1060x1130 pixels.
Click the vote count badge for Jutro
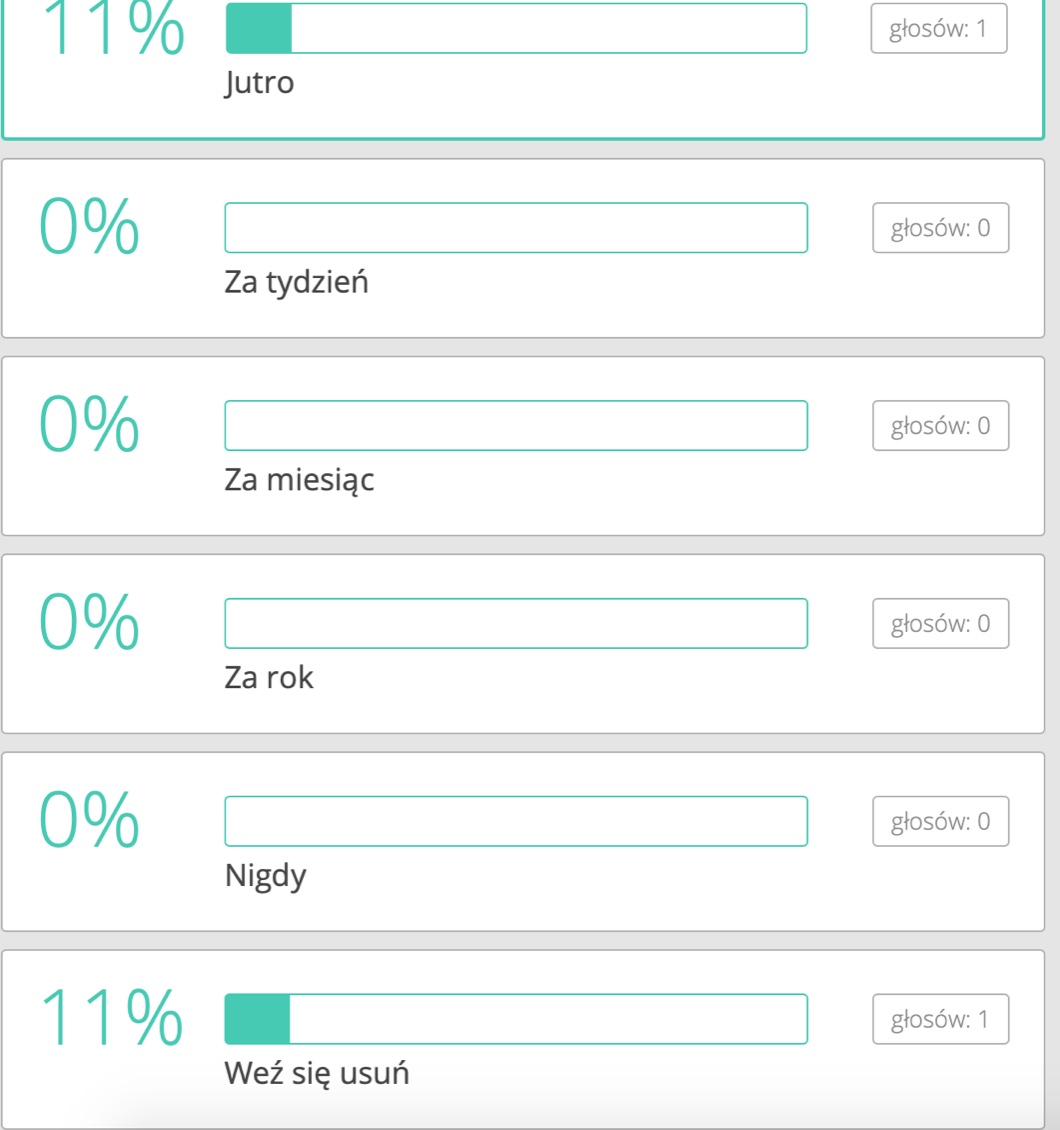(939, 28)
